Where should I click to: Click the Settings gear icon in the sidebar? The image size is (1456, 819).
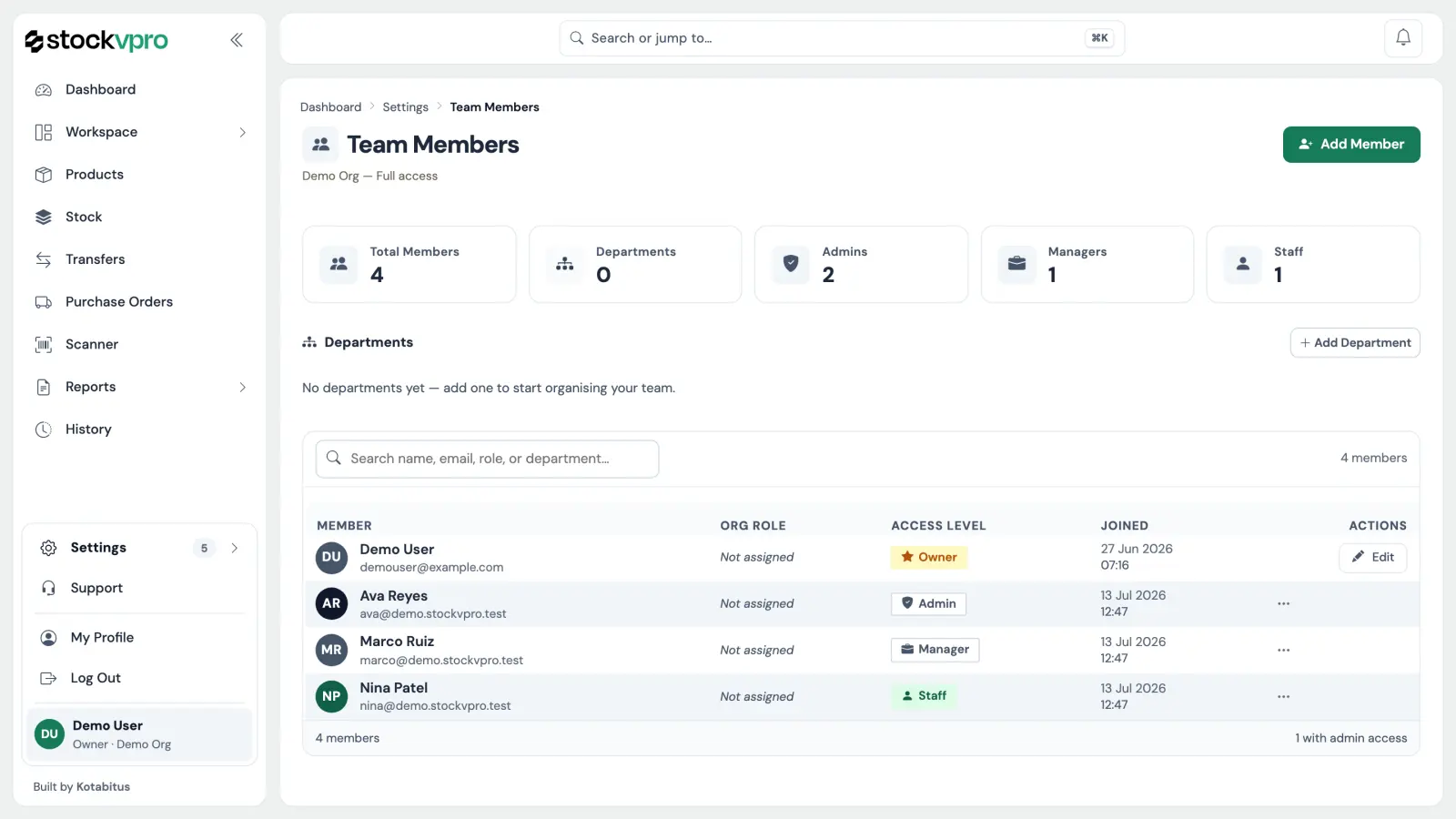(x=49, y=548)
